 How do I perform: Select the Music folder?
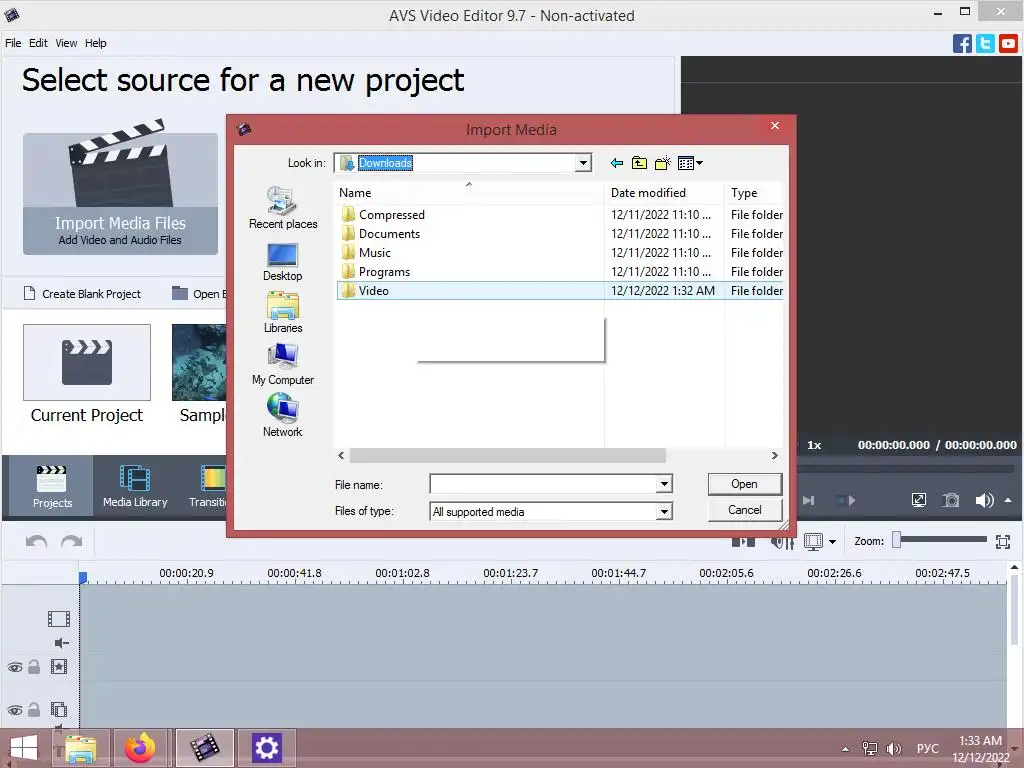tap(366, 253)
